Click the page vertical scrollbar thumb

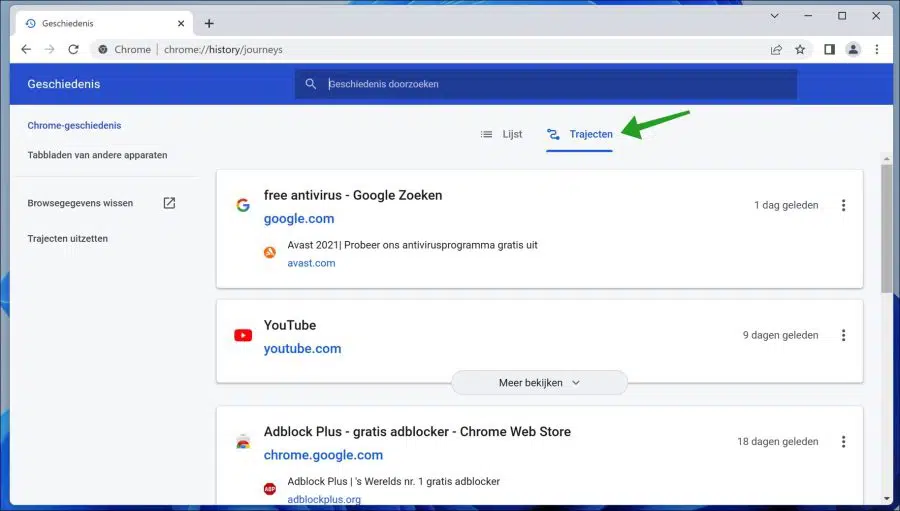point(887,229)
